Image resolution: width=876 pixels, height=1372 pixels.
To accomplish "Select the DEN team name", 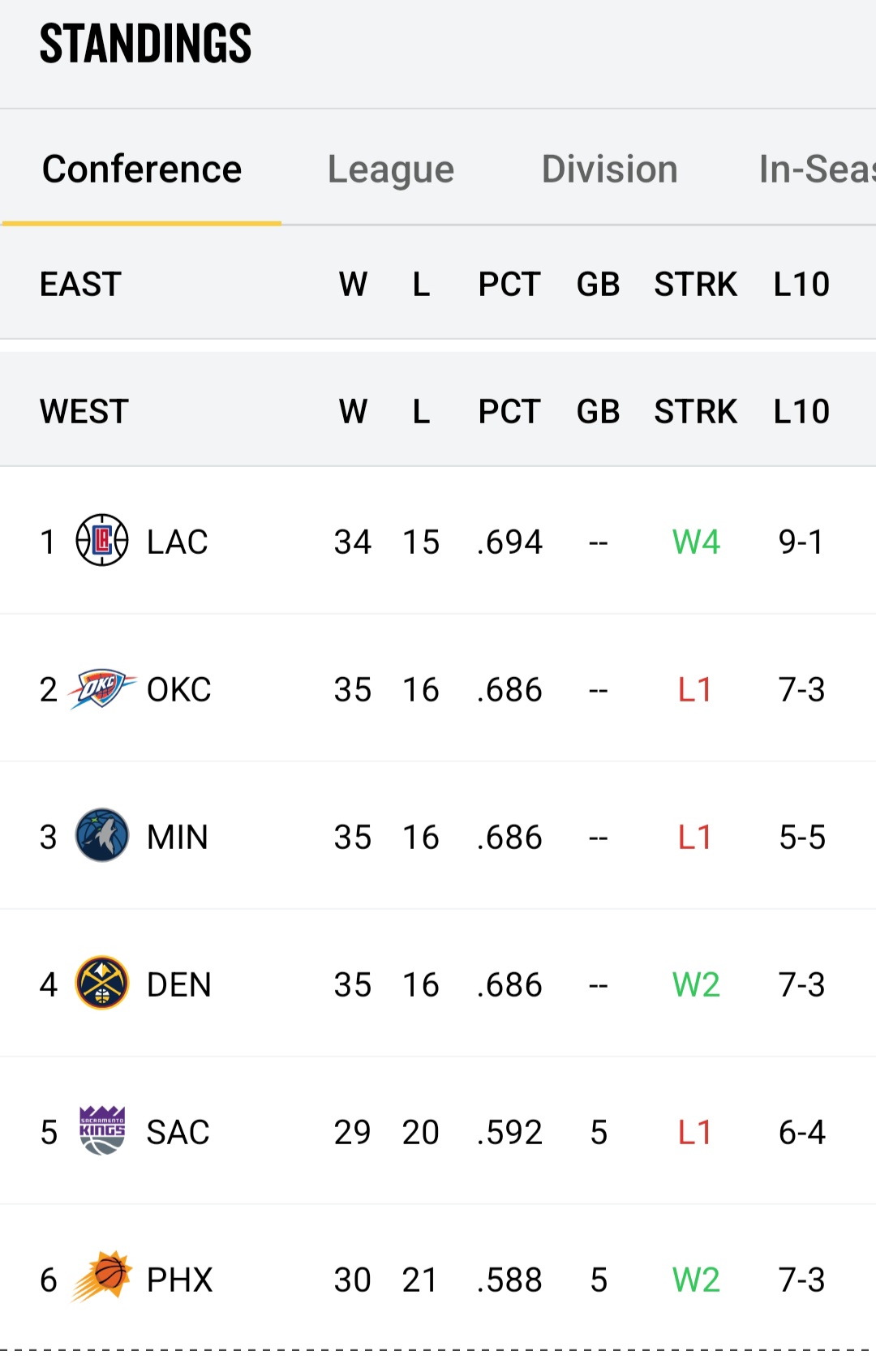I will (x=178, y=985).
